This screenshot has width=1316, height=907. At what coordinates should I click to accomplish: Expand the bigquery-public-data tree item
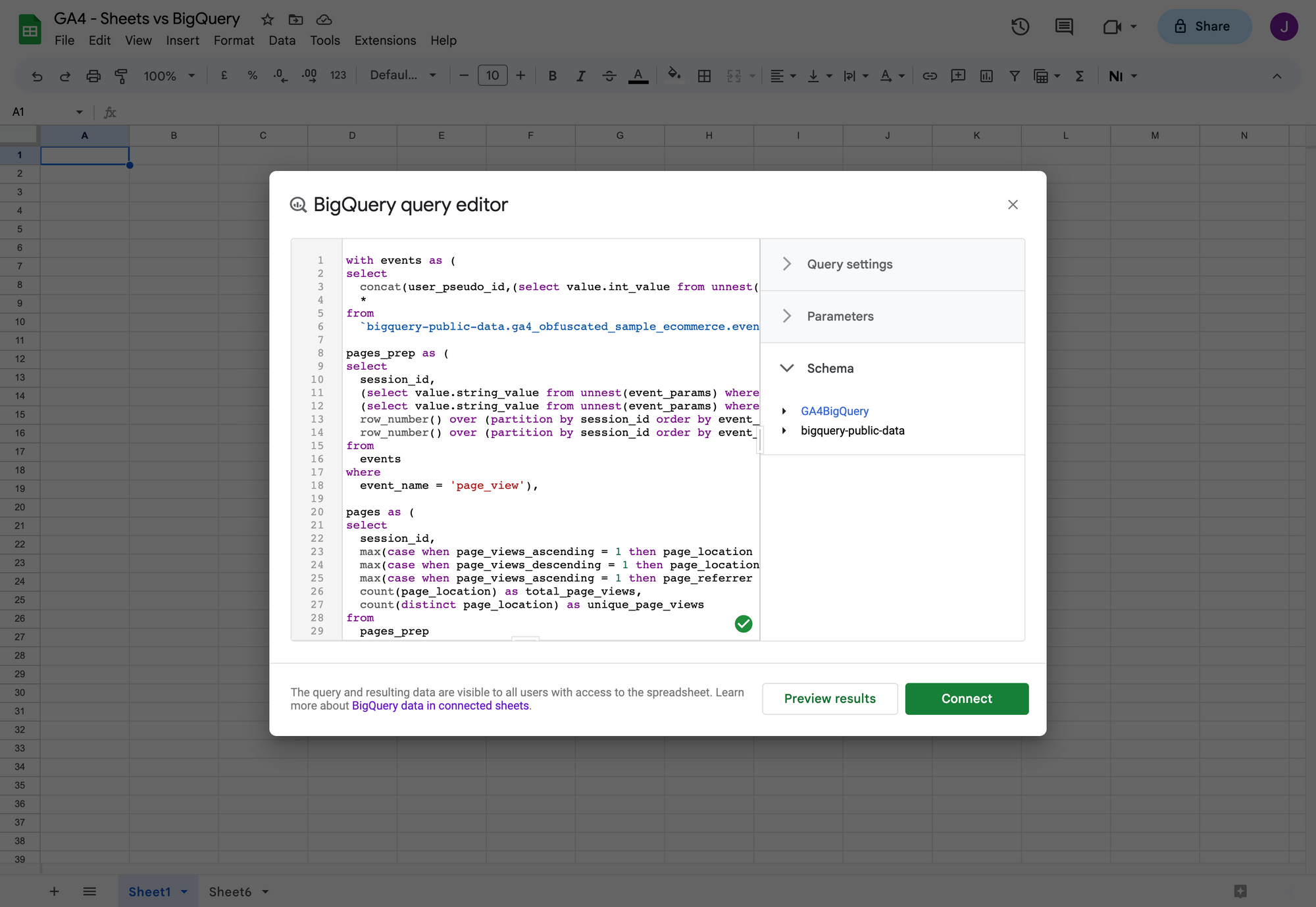[x=784, y=431]
